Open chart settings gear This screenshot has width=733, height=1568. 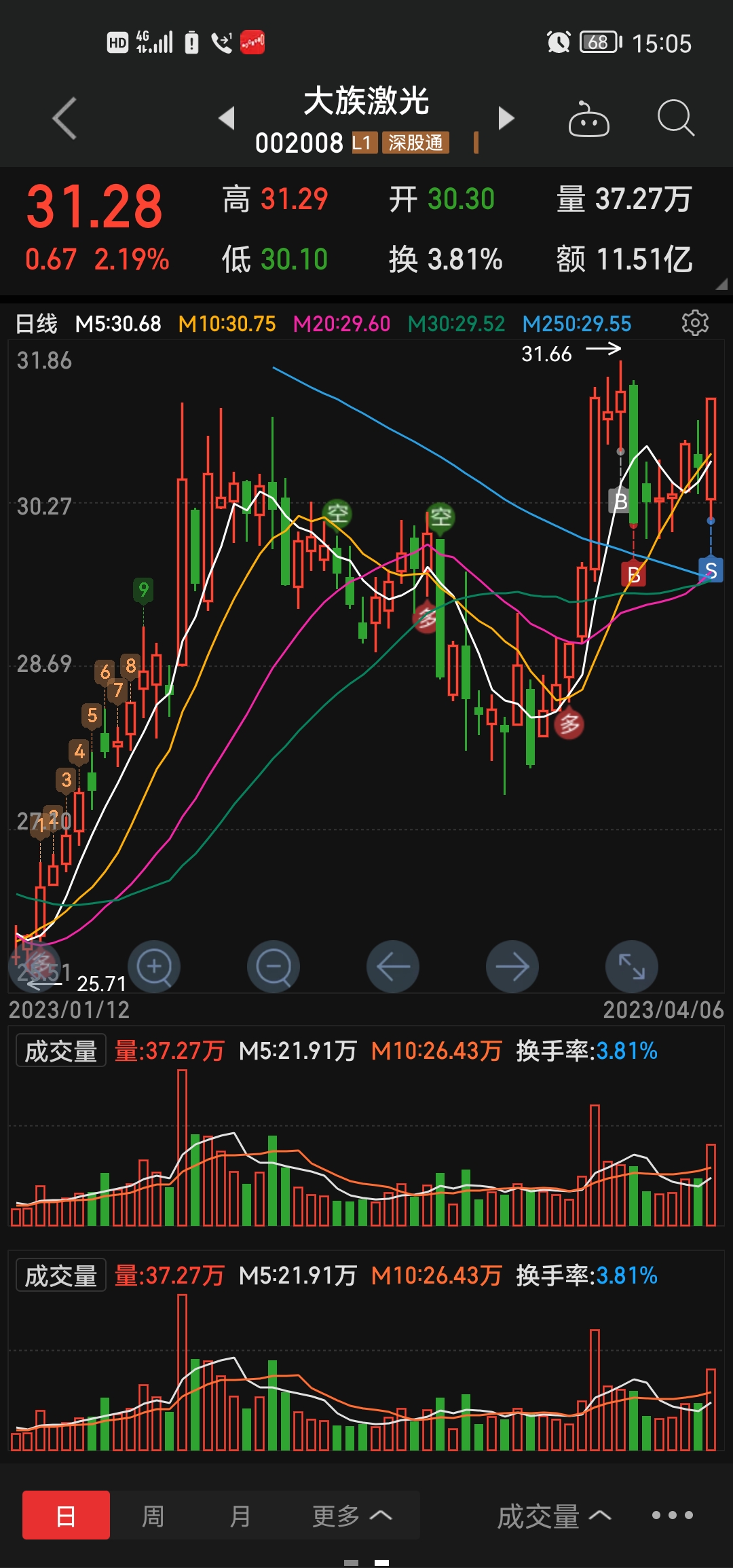coord(695,323)
